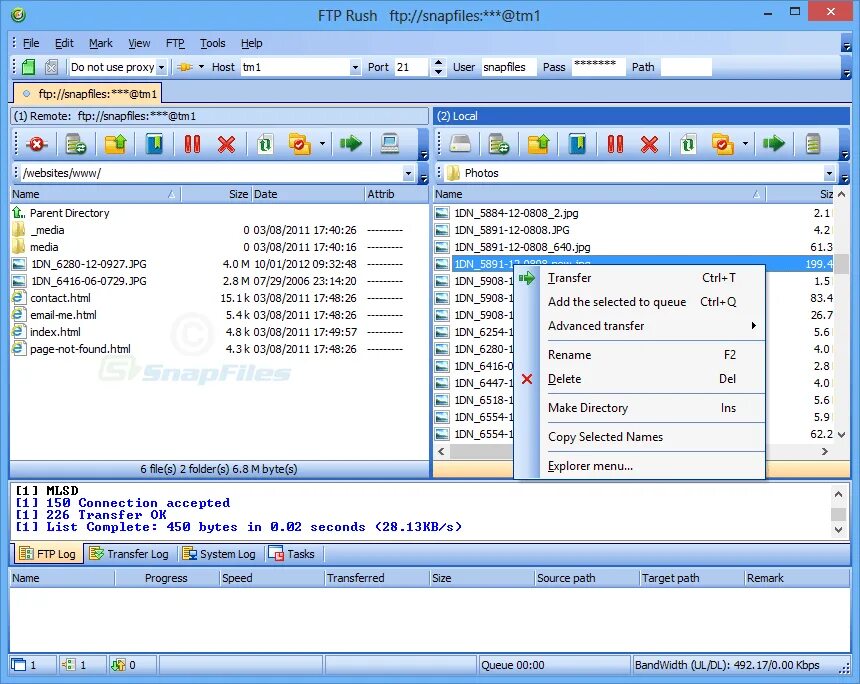
Task: Switch to the Transfer Log tab
Action: [x=129, y=554]
